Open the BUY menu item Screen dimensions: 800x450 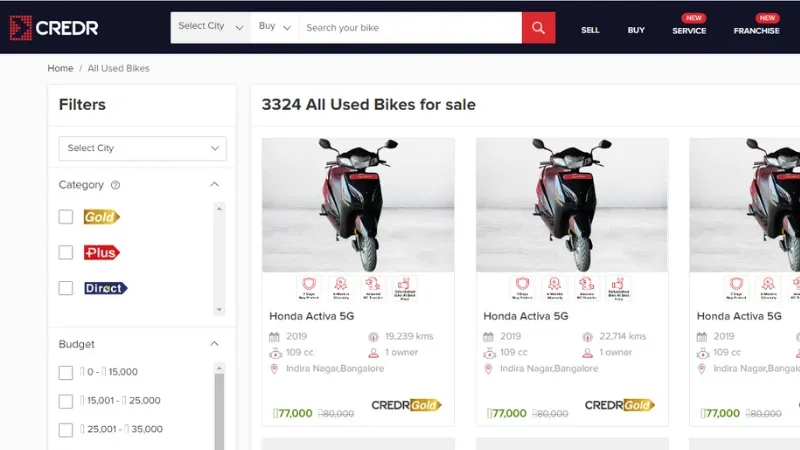636,30
